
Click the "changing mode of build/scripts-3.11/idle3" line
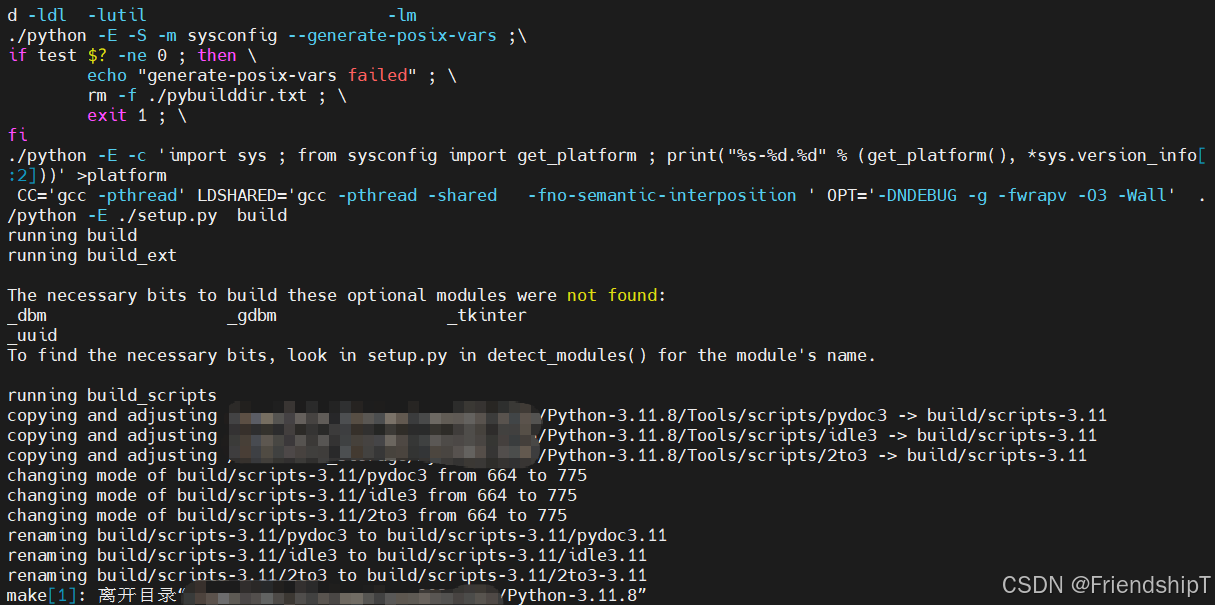(292, 495)
